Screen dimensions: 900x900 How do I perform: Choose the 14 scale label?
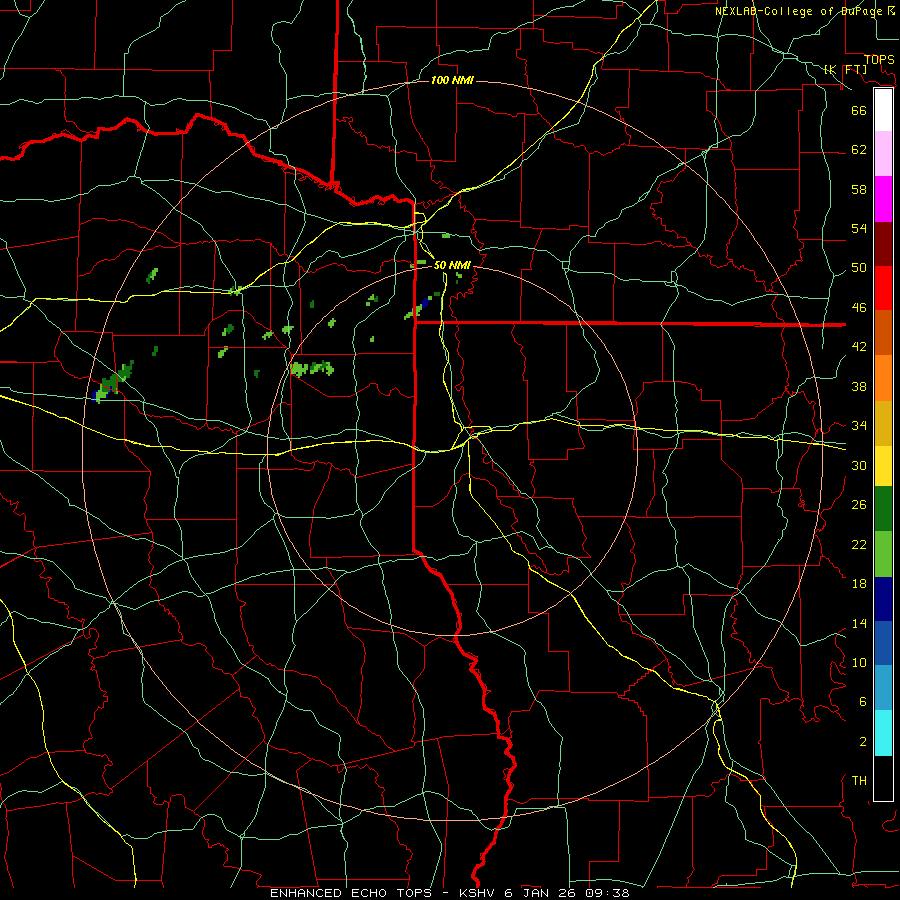[859, 623]
